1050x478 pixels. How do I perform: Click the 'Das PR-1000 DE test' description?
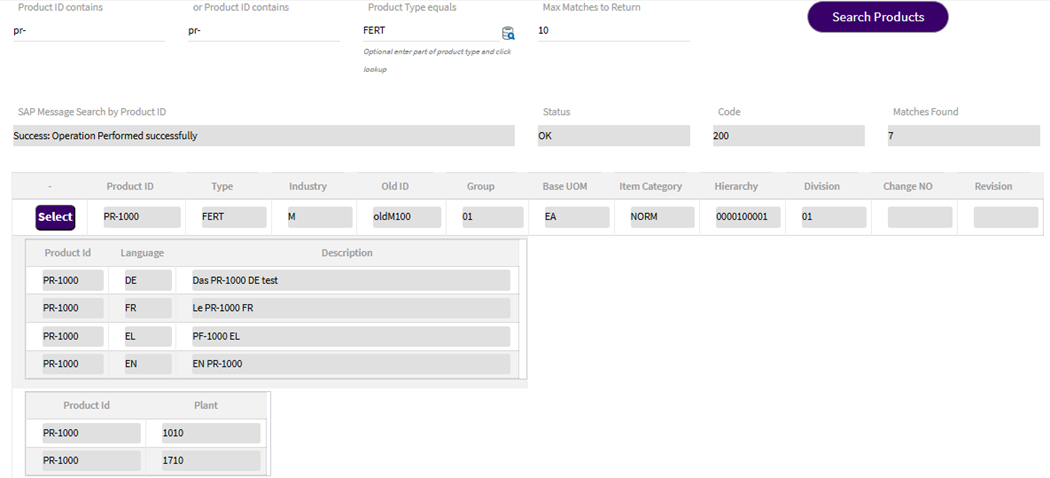350,281
